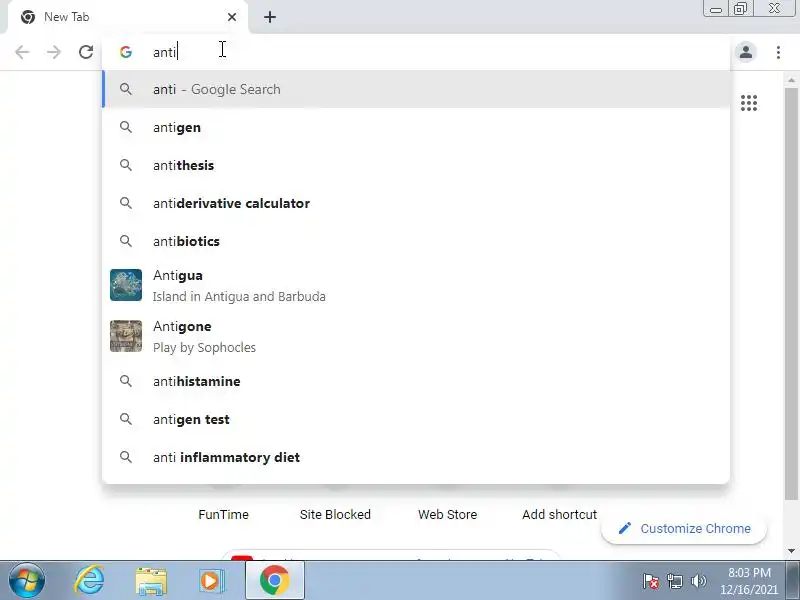Click search icon beside antigen test
This screenshot has width=800, height=600.
(126, 419)
